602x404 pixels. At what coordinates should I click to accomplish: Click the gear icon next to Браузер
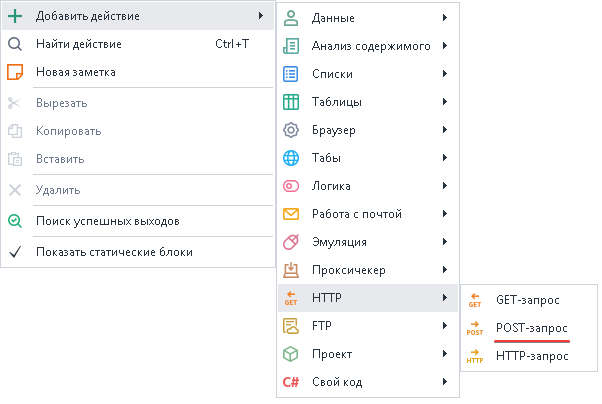coord(291,130)
